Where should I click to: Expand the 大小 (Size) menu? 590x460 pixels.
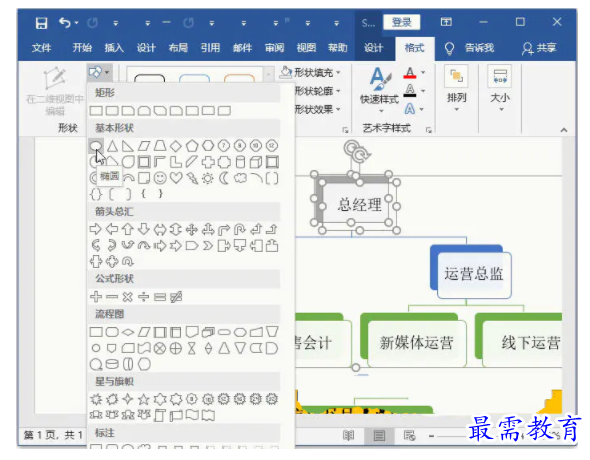[500, 89]
